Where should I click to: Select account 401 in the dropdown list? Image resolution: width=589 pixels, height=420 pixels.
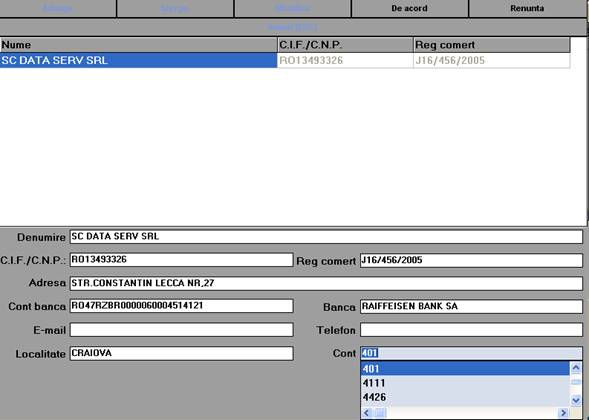coord(465,369)
